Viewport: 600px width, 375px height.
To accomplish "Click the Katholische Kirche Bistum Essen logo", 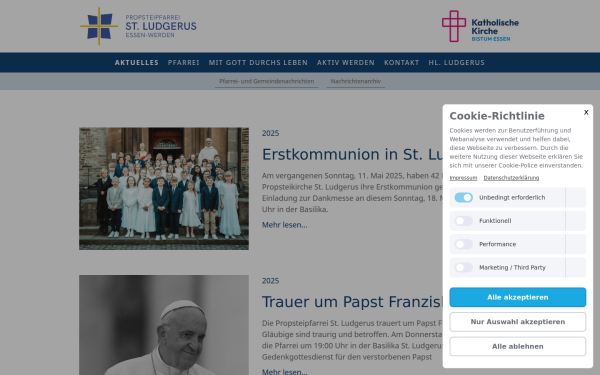I will 480,26.
